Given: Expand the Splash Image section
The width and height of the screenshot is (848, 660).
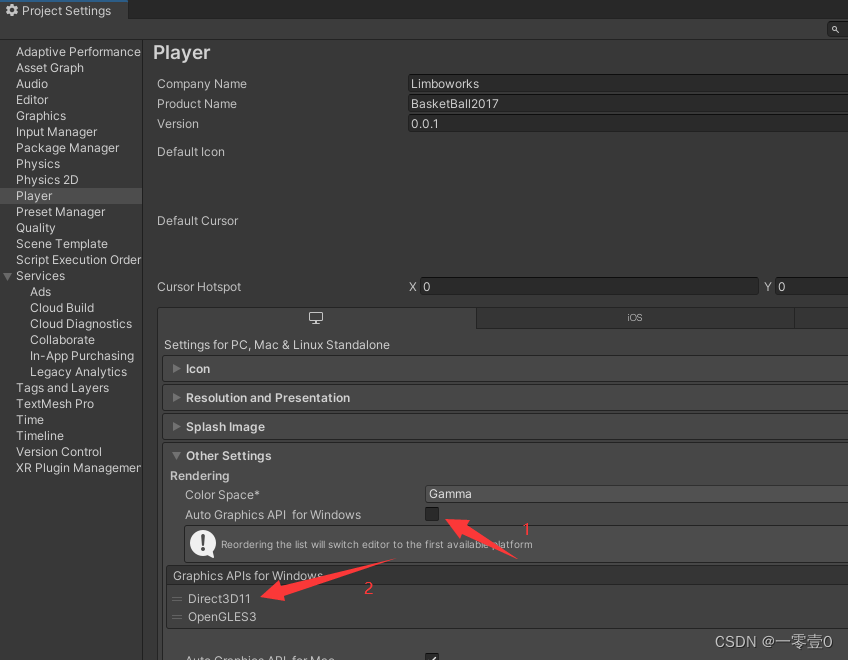Looking at the screenshot, I should coord(178,426).
